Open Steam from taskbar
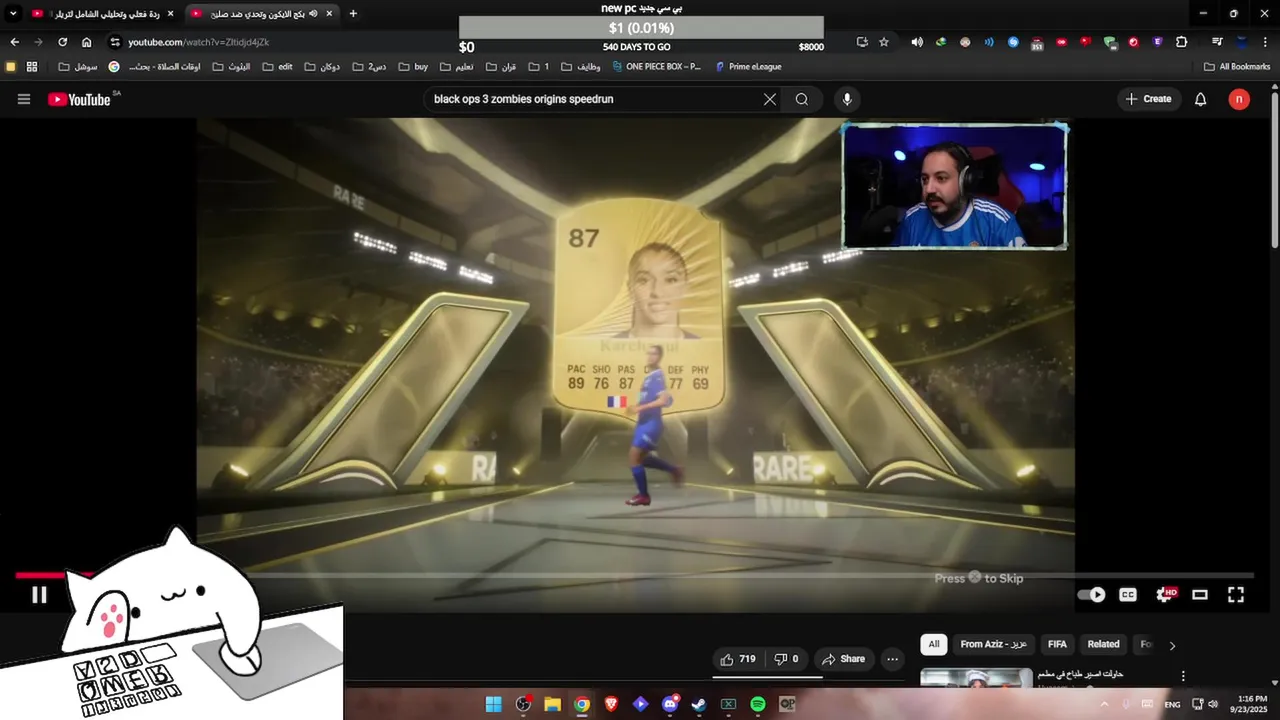Viewport: 1280px width, 720px height. pyautogui.click(x=699, y=704)
